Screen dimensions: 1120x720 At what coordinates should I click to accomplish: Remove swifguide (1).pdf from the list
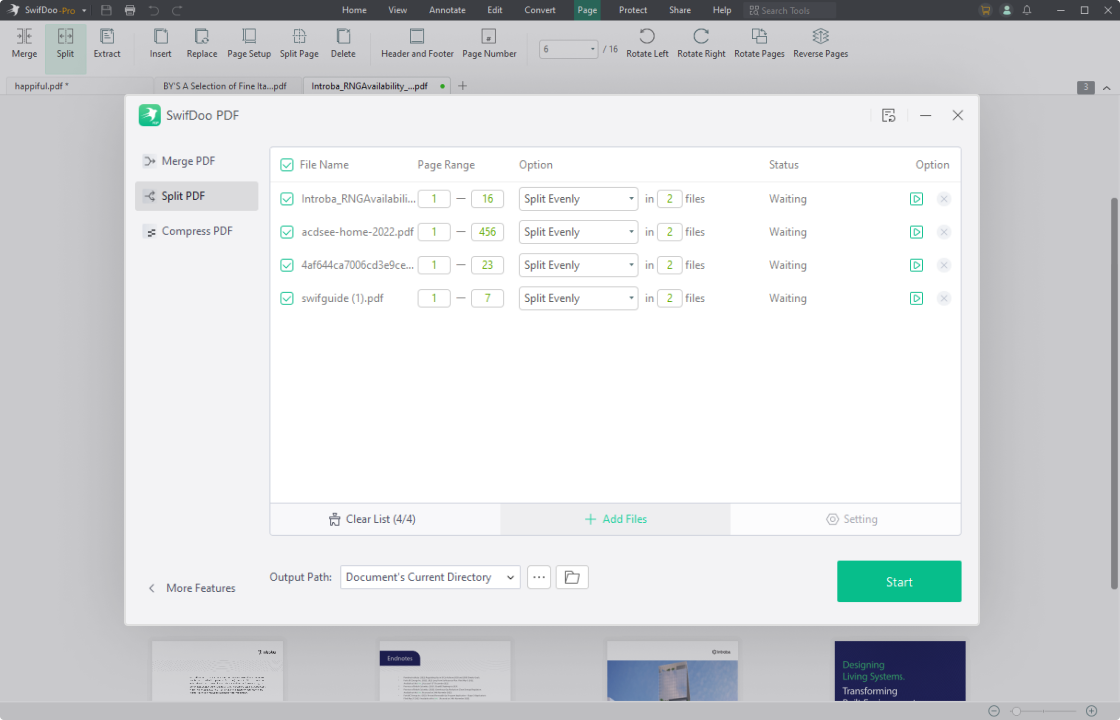pyautogui.click(x=944, y=298)
